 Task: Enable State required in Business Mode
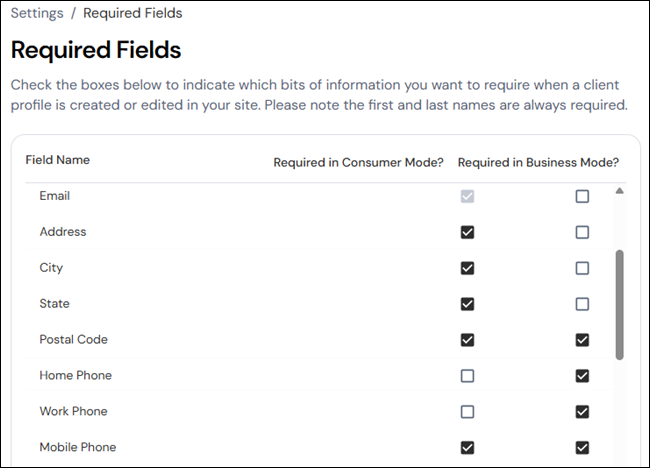click(582, 304)
